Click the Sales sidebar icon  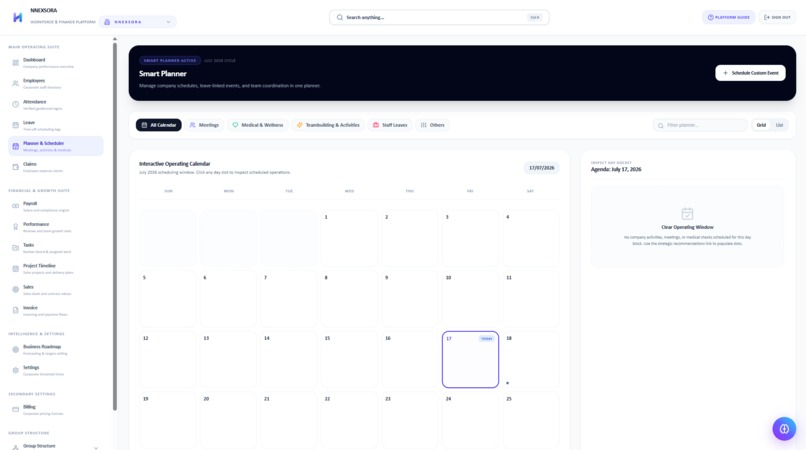[x=15, y=290]
